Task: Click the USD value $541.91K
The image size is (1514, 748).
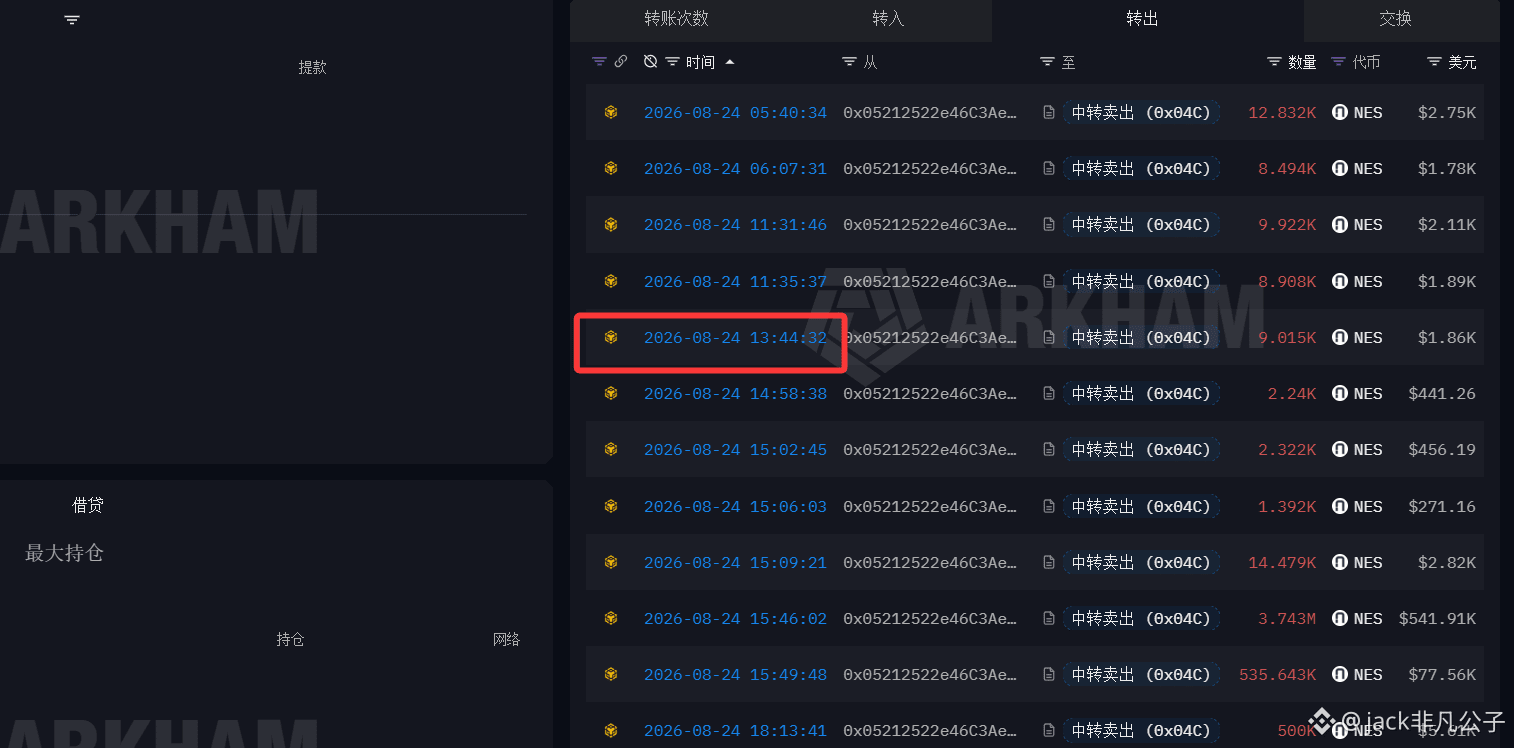Action: 1437,619
